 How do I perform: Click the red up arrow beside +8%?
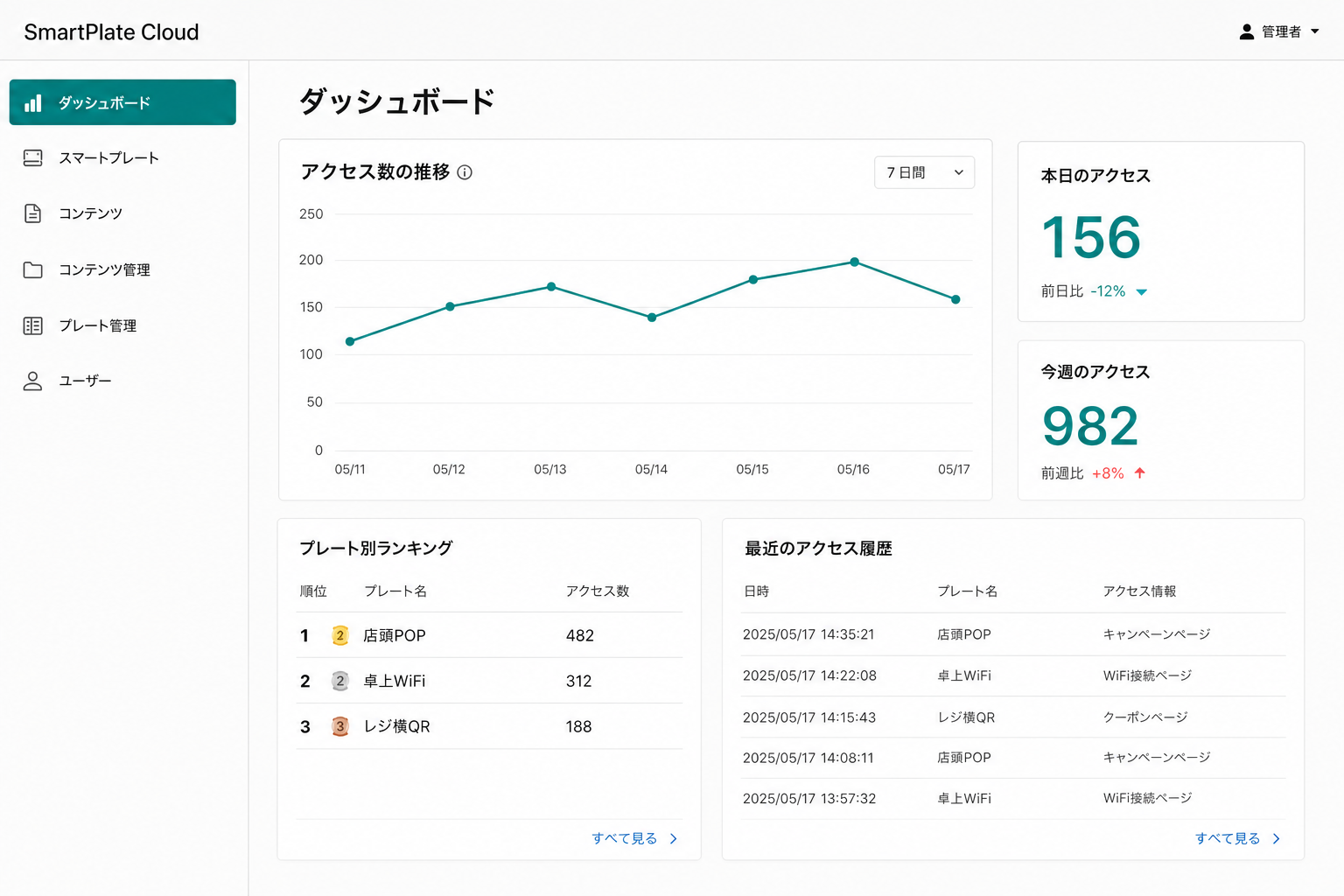pos(1139,473)
